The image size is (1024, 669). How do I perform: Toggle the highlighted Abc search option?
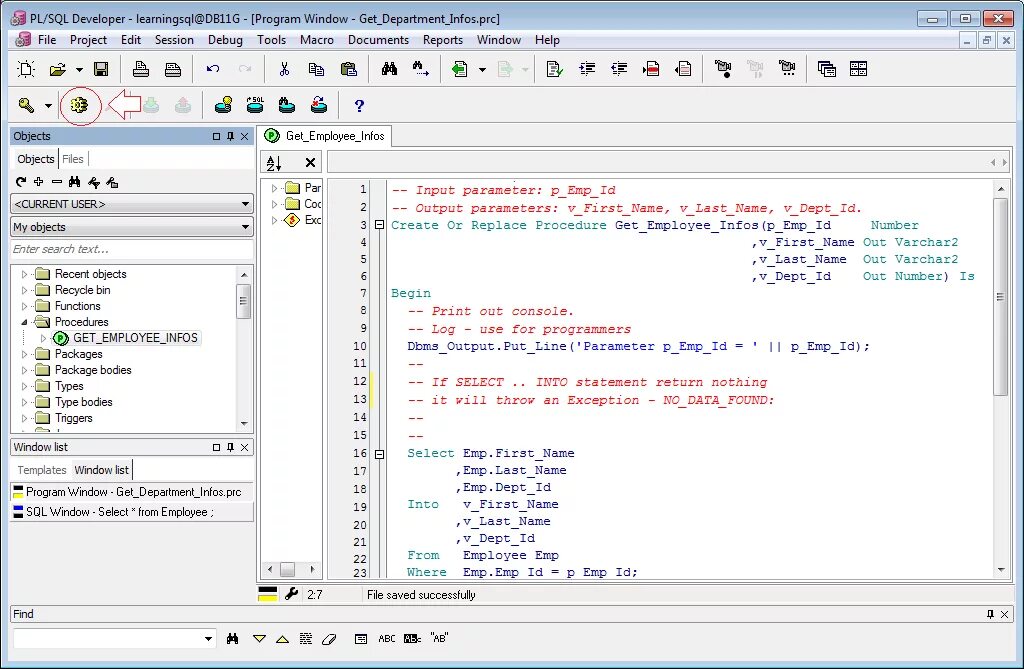[412, 638]
